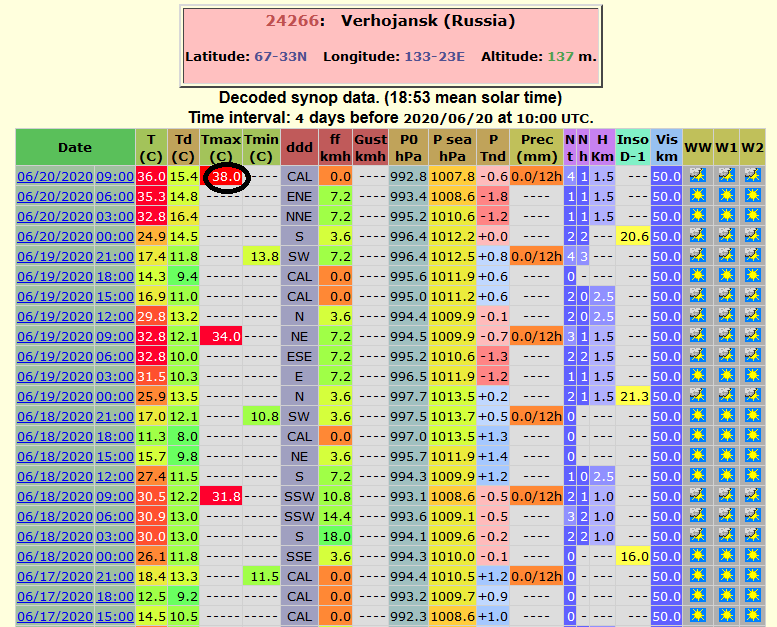The image size is (777, 627).
Task: Select the Inso value 20.6
Action: tap(635, 236)
